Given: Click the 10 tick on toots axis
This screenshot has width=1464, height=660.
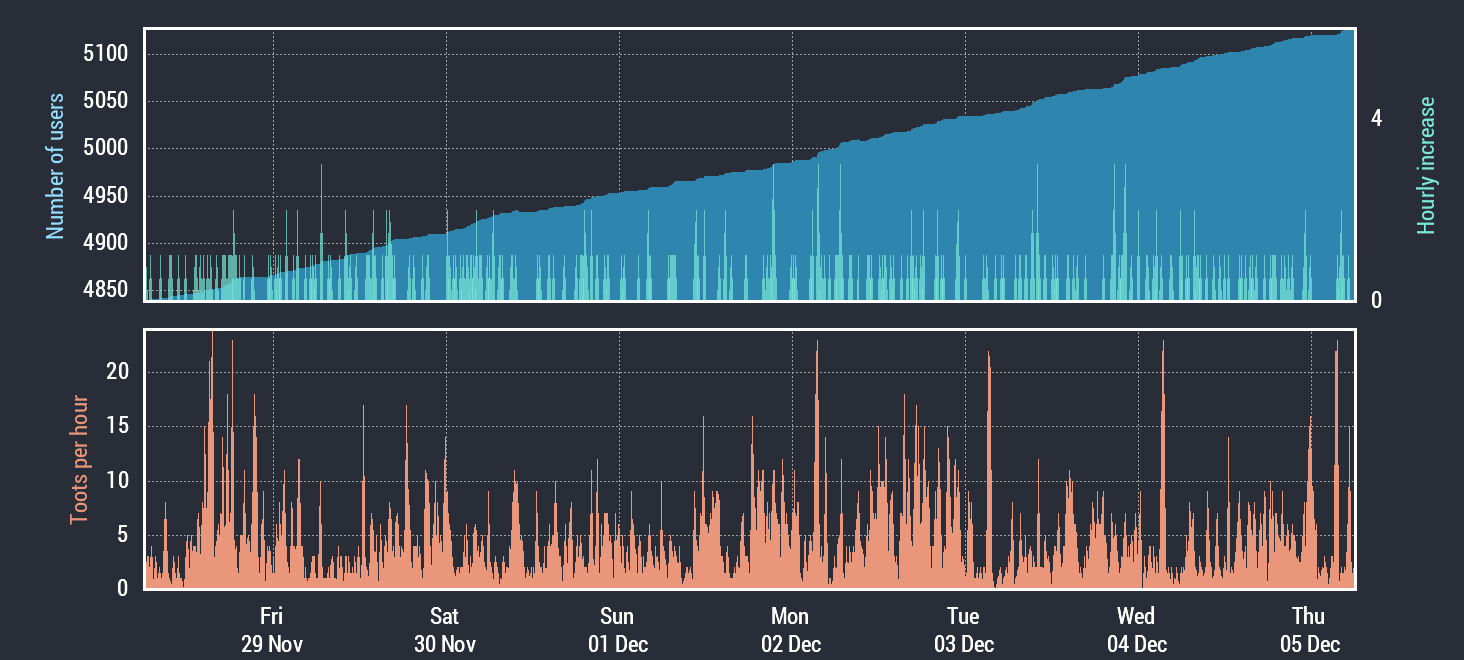Looking at the screenshot, I should coord(119,481).
